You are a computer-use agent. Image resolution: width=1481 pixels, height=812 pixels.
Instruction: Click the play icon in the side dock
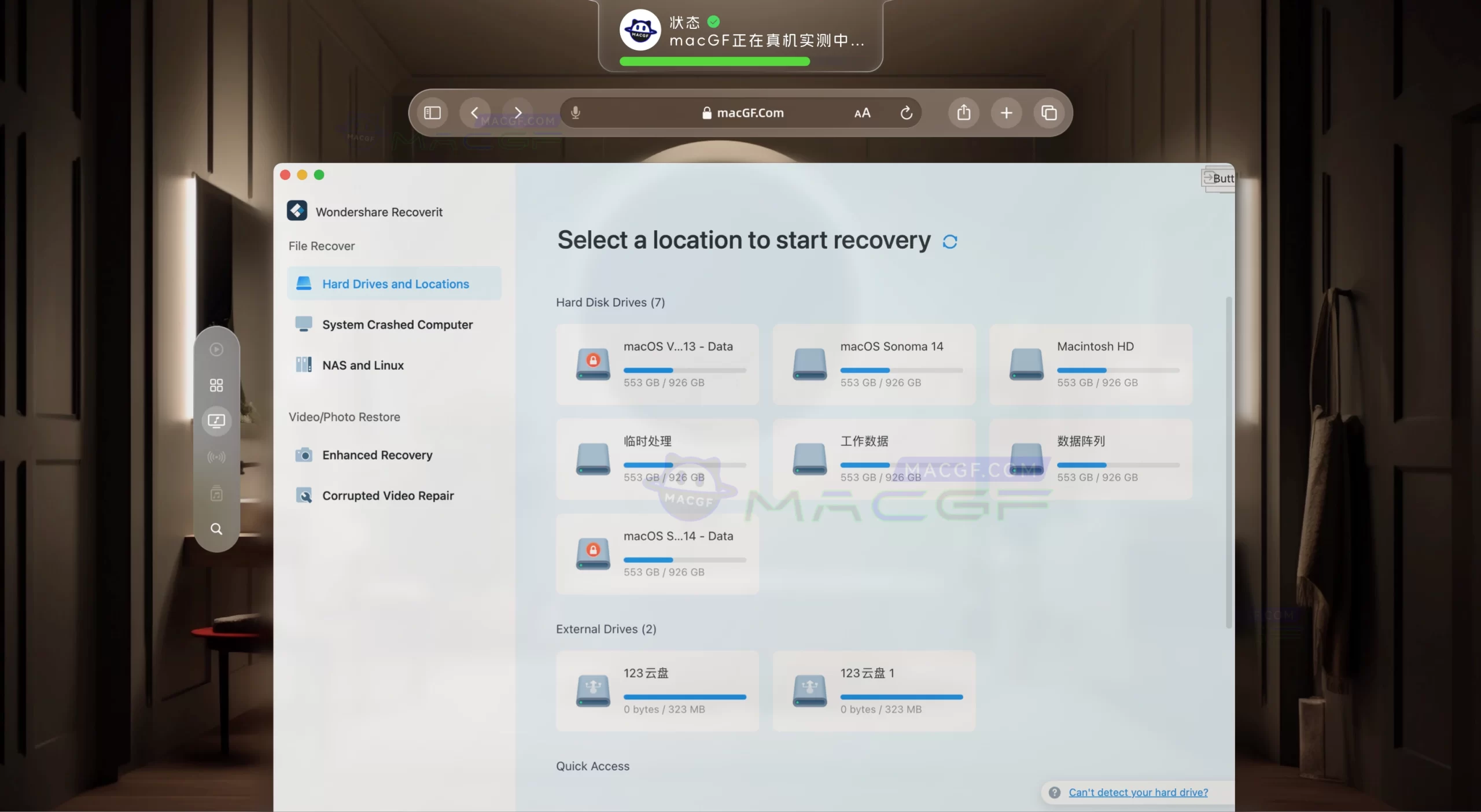[216, 349]
